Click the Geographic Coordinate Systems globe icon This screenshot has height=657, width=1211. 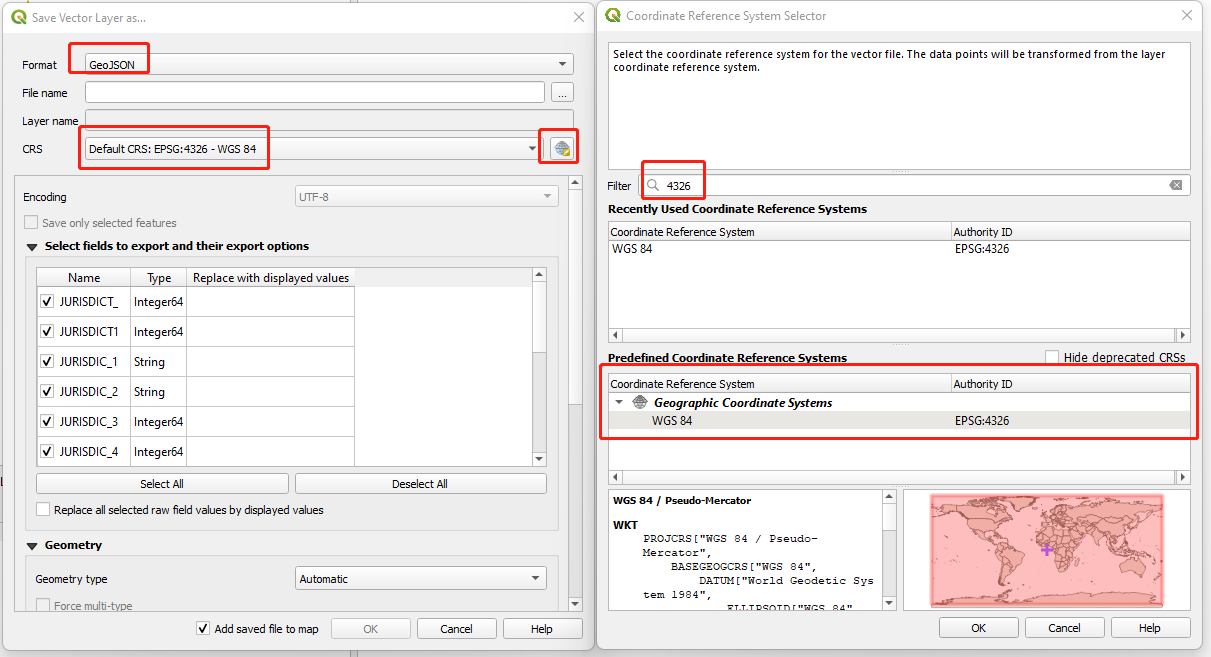(x=640, y=402)
